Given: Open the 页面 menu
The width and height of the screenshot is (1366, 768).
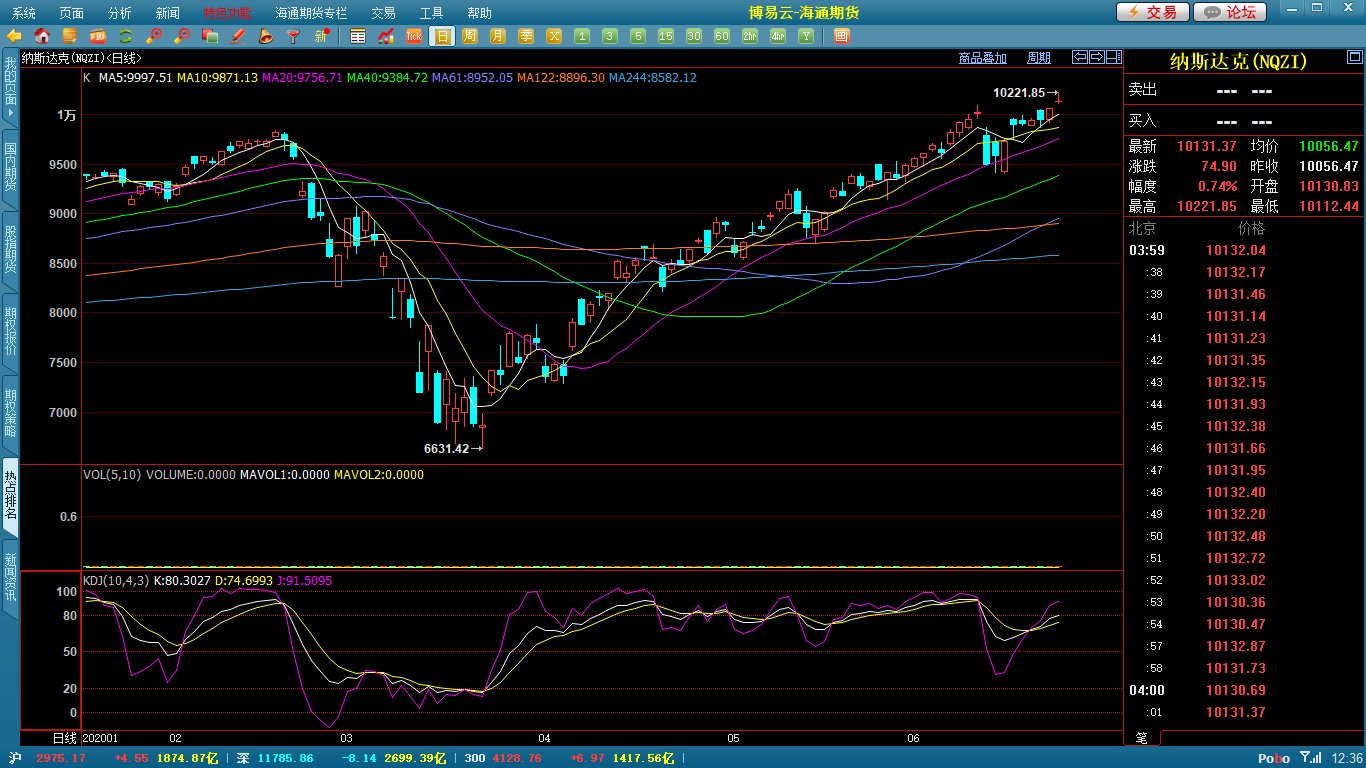Looking at the screenshot, I should click(72, 13).
